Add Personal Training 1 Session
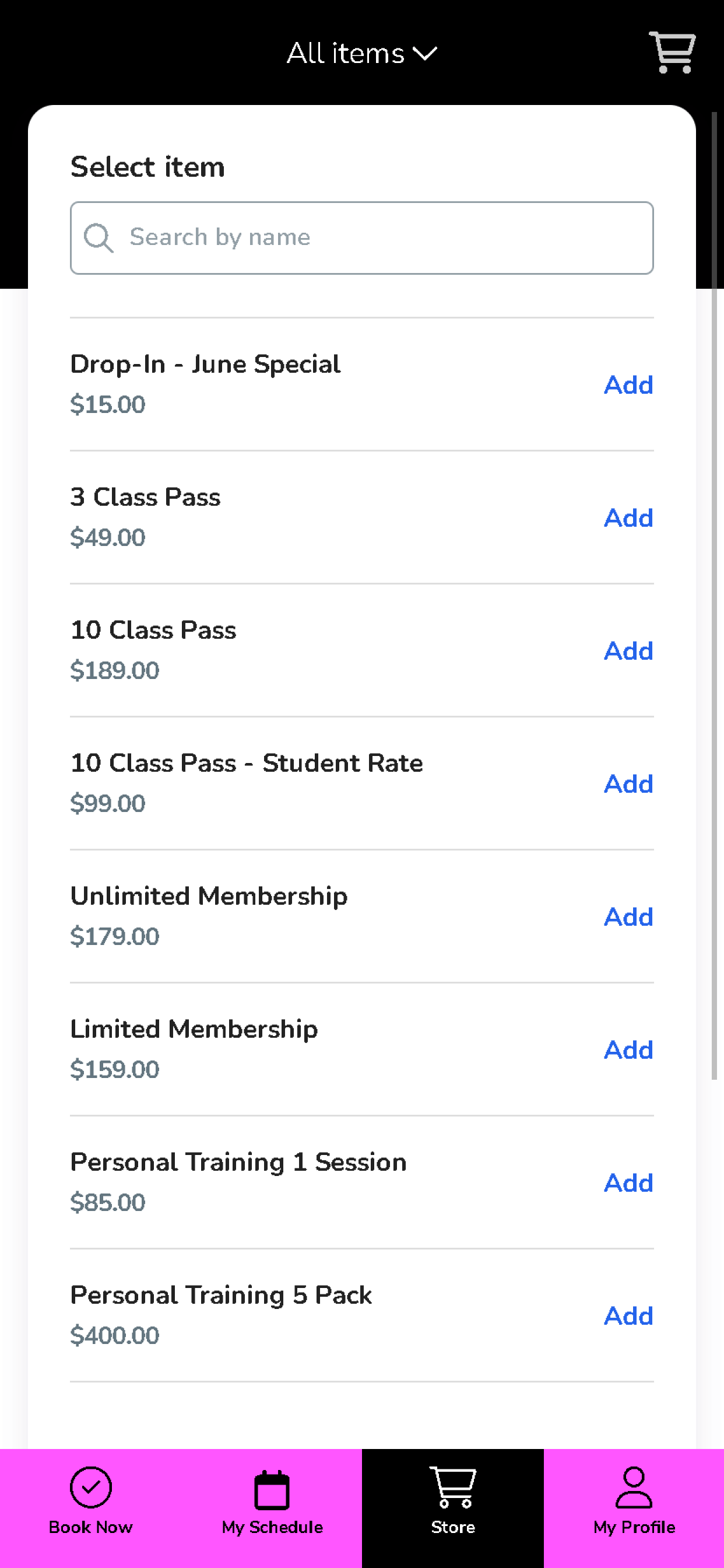 coord(628,1182)
